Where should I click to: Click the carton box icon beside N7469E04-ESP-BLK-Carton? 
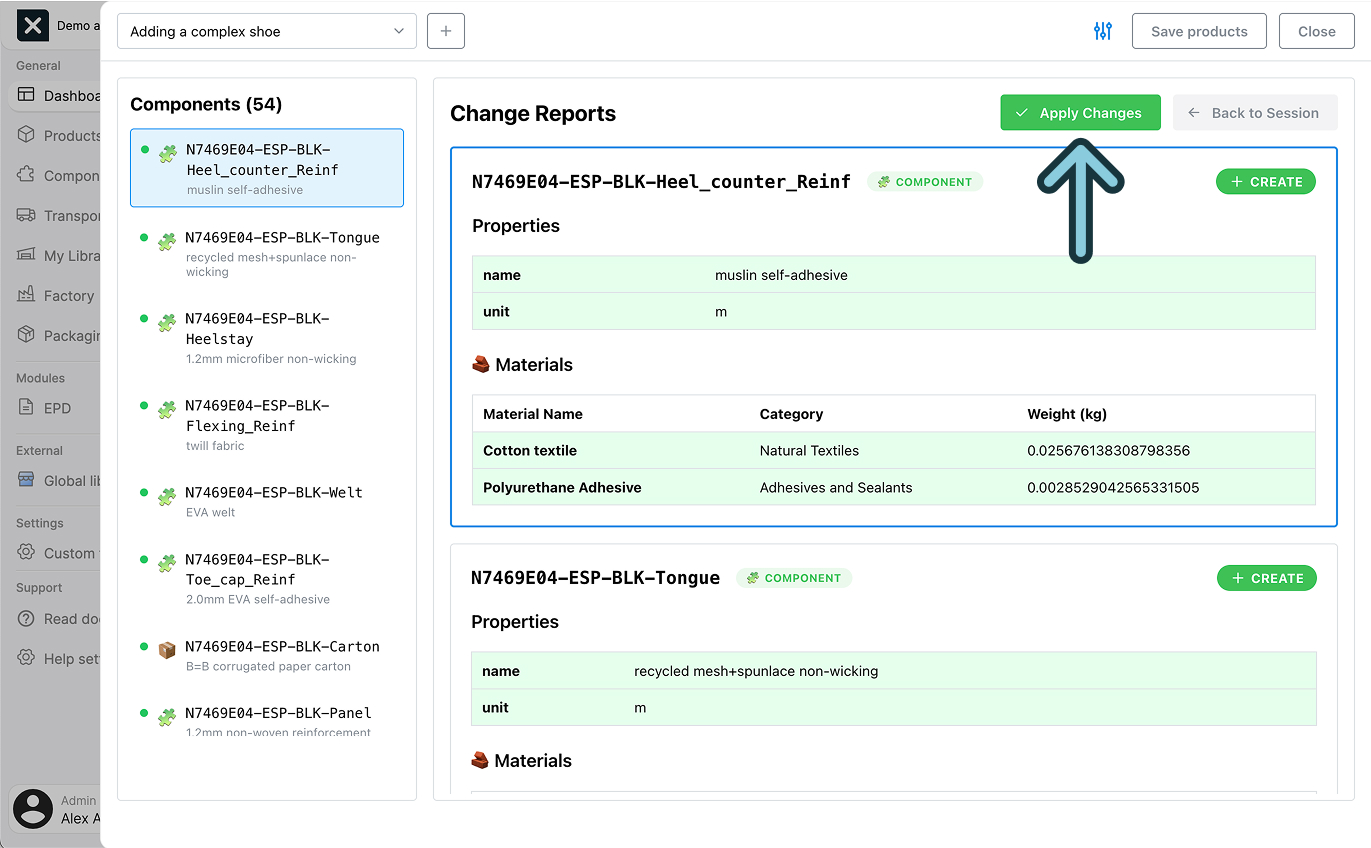click(166, 650)
